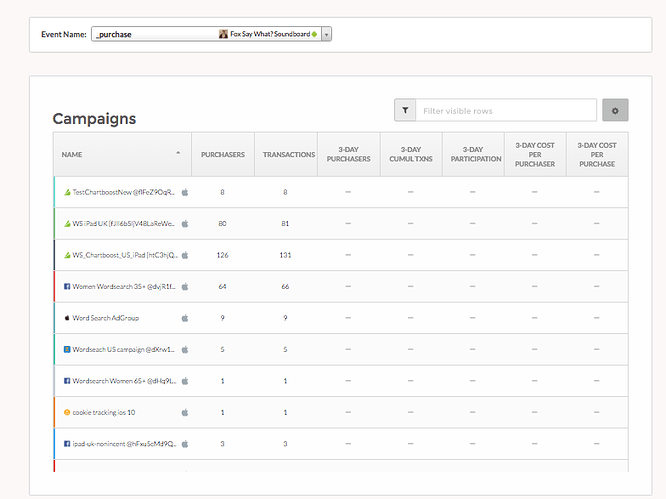This screenshot has height=499, width=666.
Task: Sort by 3-DAY CUMUL TXNS column
Action: click(x=411, y=155)
